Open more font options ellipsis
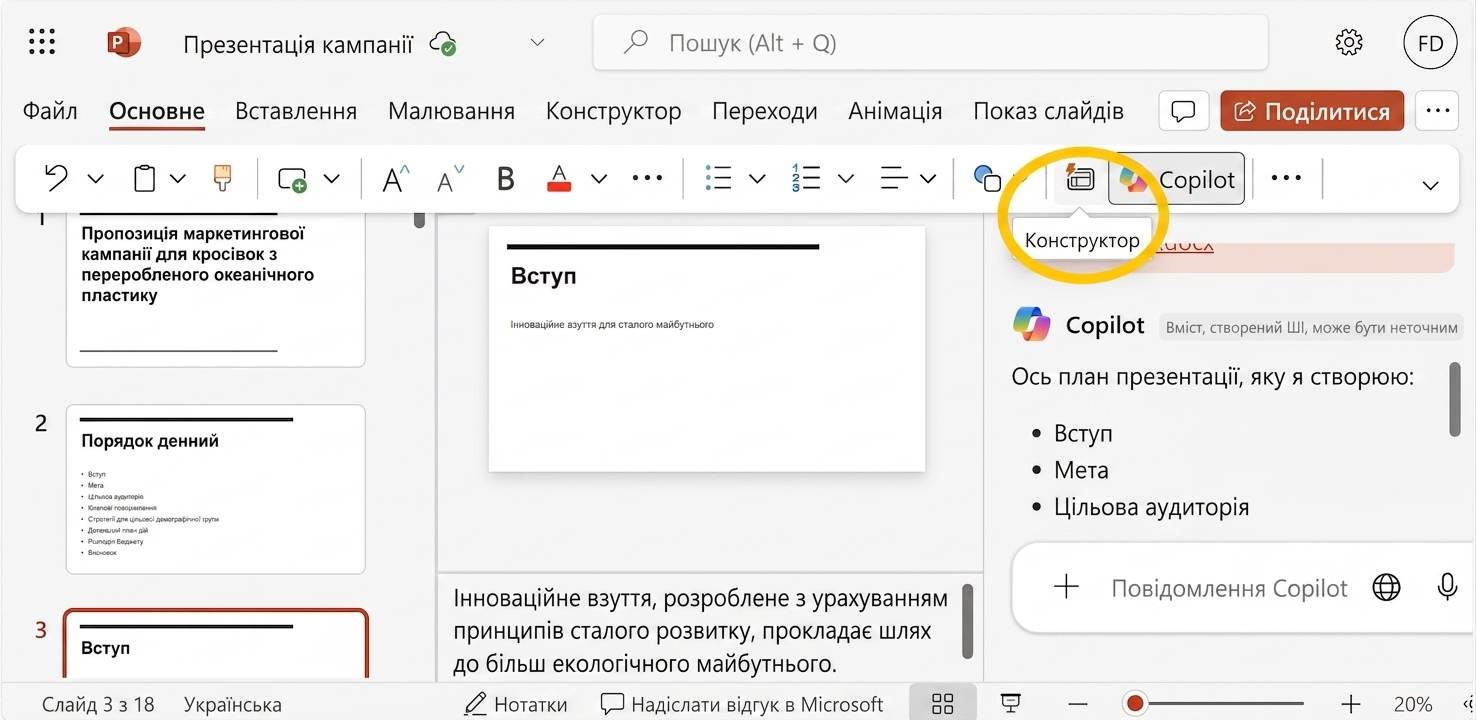 pos(647,179)
